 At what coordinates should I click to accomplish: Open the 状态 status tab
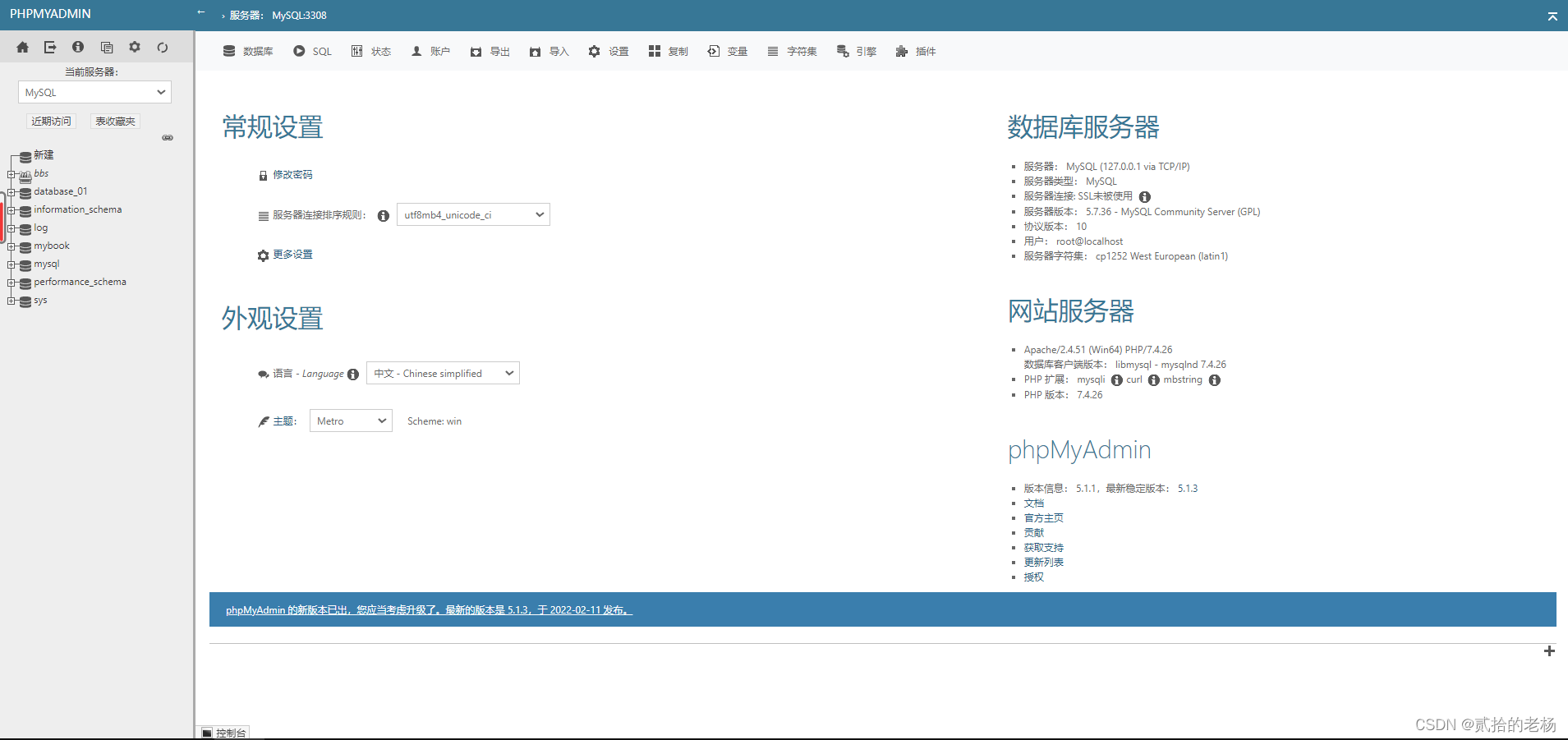371,52
